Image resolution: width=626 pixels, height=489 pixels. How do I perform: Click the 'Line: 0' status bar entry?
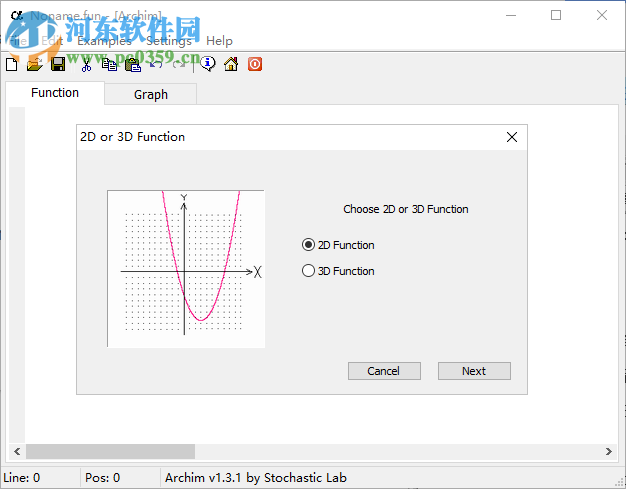point(22,478)
